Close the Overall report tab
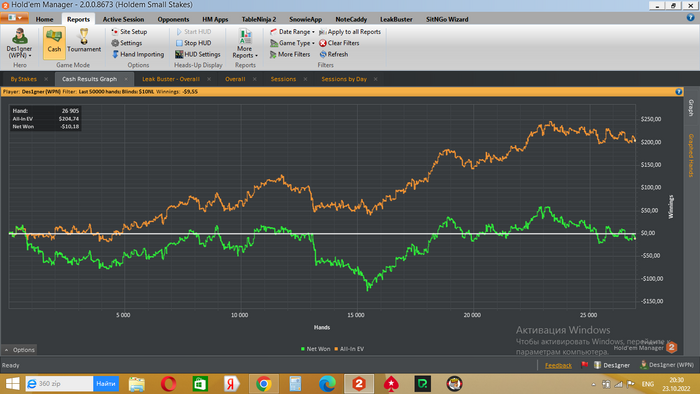700x394 pixels. click(254, 79)
